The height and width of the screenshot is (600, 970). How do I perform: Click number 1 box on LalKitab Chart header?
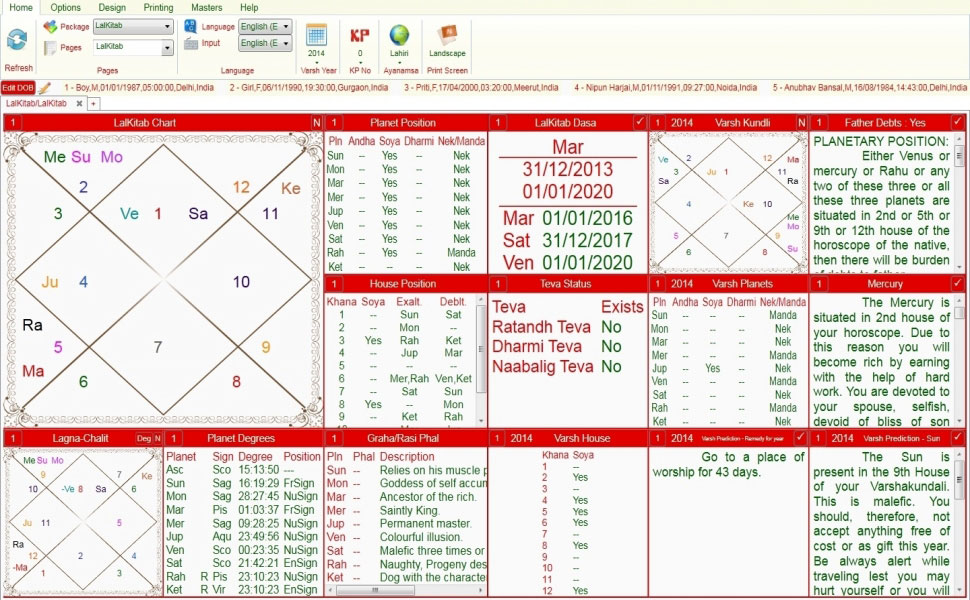[12, 122]
